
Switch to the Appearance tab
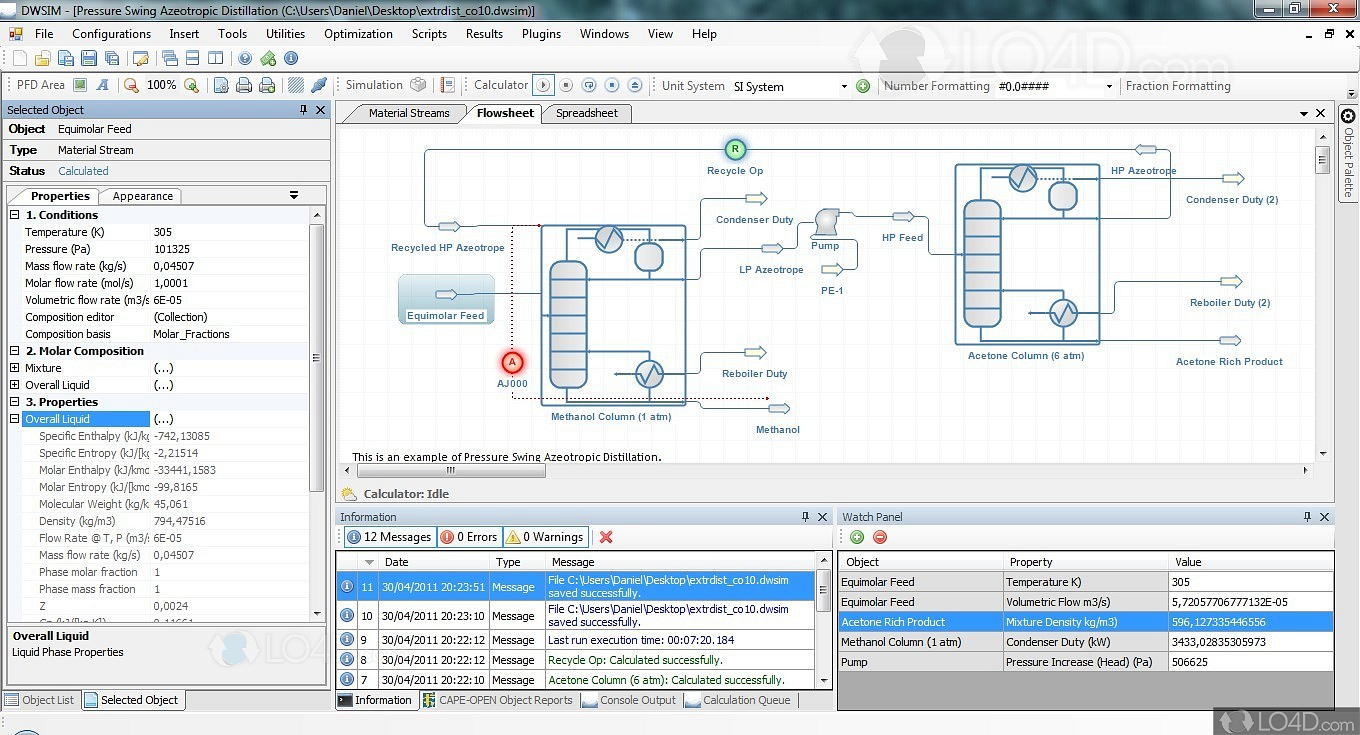[x=142, y=196]
